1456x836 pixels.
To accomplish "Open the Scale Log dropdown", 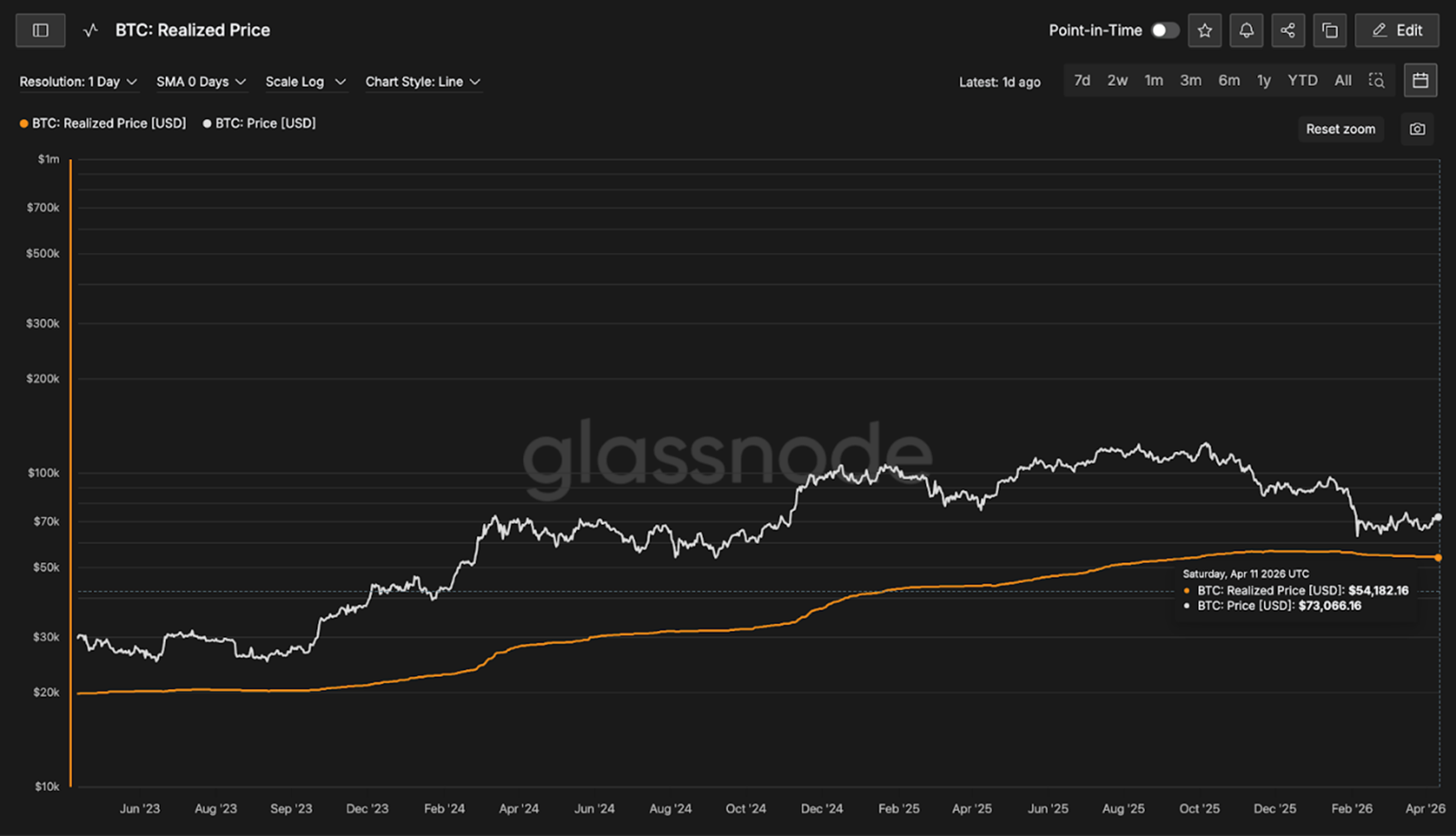I will tap(305, 82).
